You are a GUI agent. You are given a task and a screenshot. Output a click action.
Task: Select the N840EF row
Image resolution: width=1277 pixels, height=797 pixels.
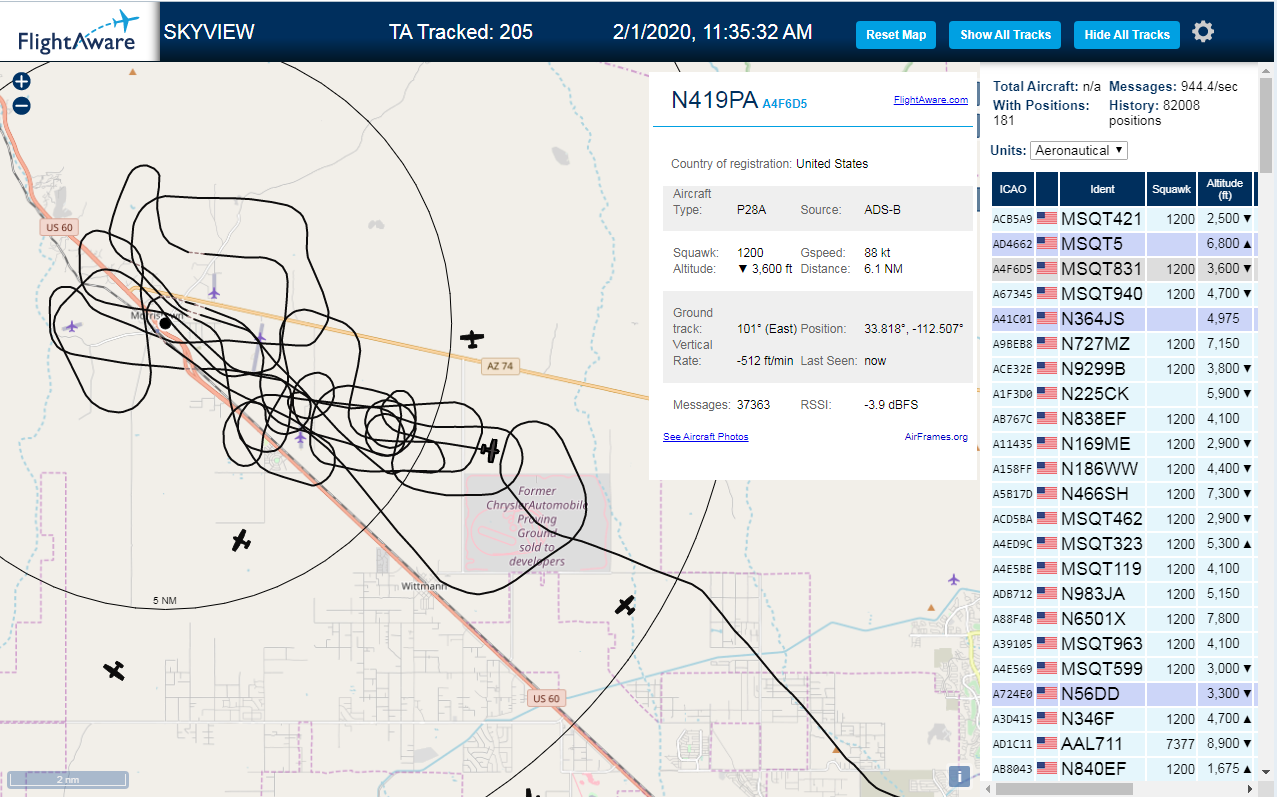(x=1124, y=768)
